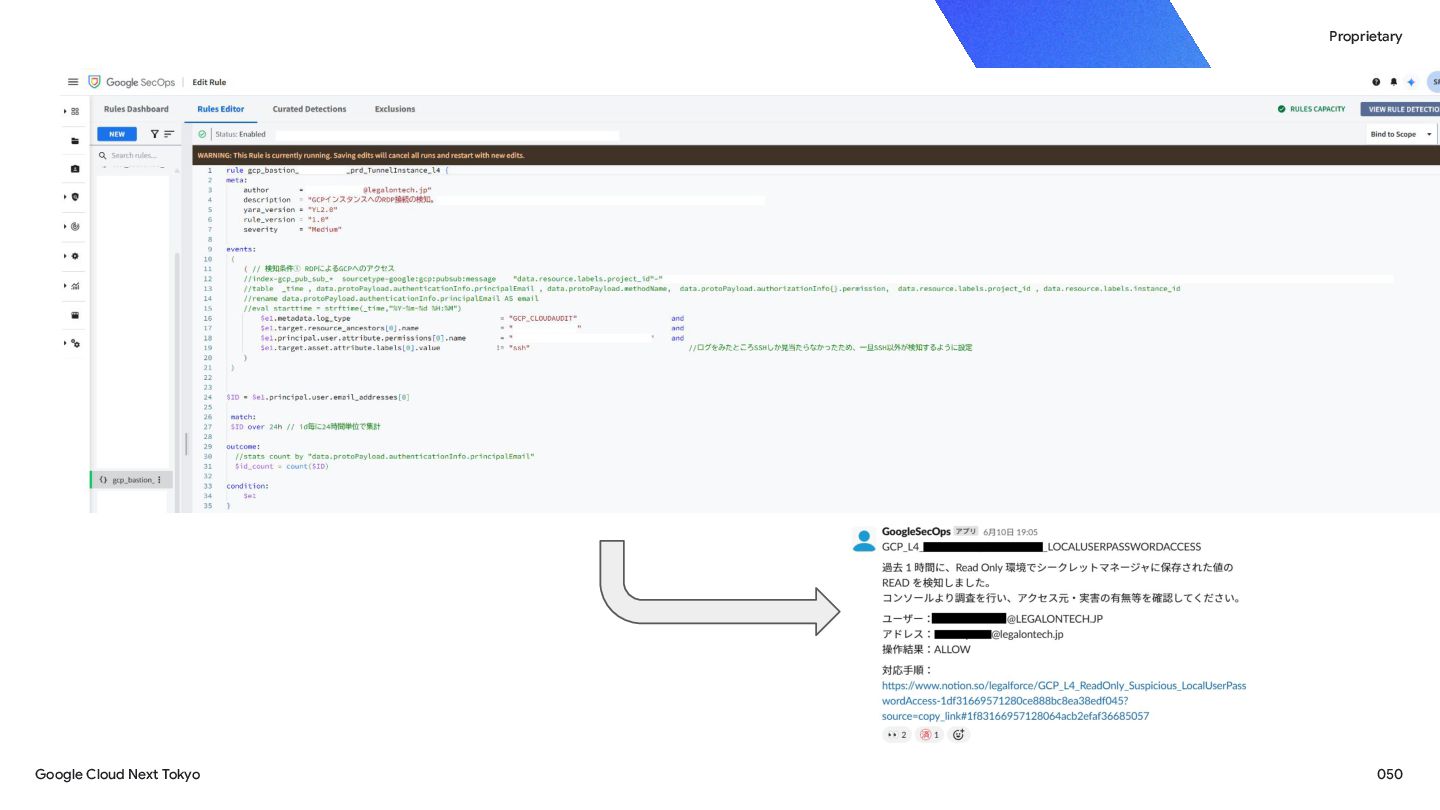Image resolution: width=1440 pixels, height=810 pixels.
Task: Open the hamburger navigation menu
Action: [x=73, y=82]
